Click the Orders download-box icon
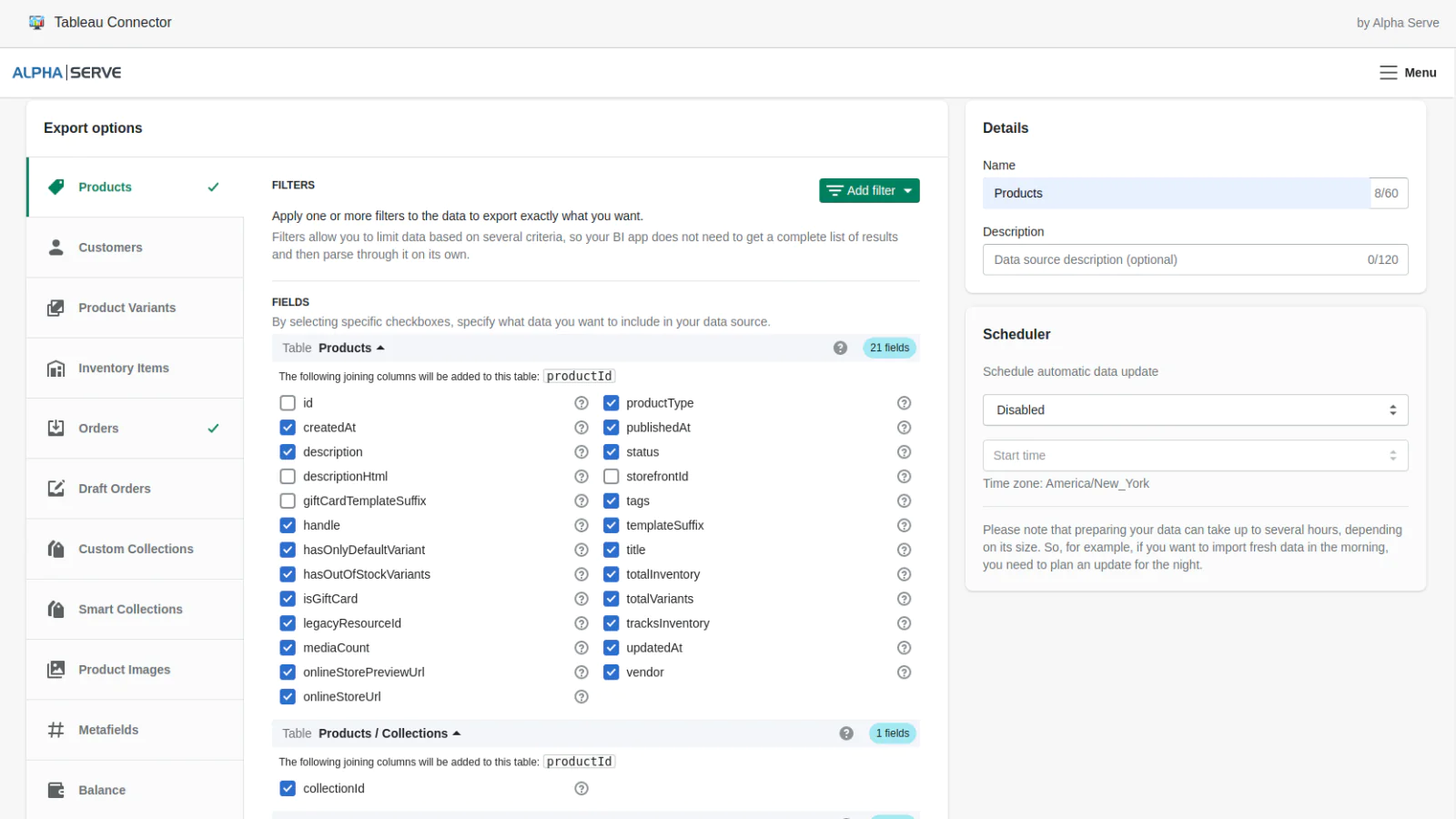This screenshot has height=819, width=1456. (x=56, y=429)
